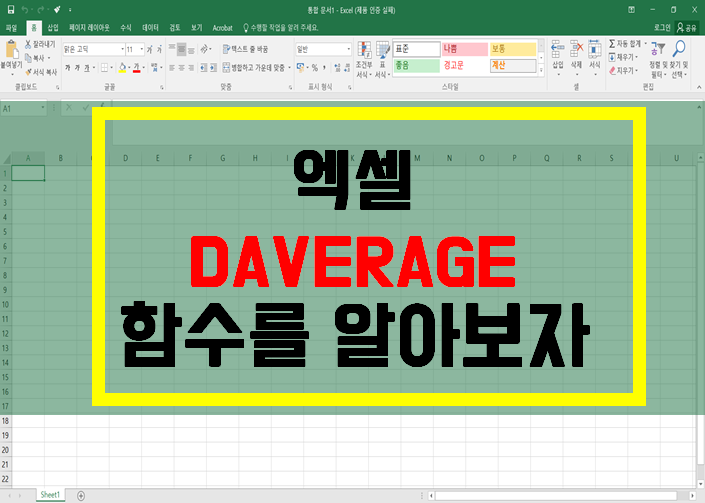Apply comma style number format
This screenshot has width=705, height=503.
324,68
